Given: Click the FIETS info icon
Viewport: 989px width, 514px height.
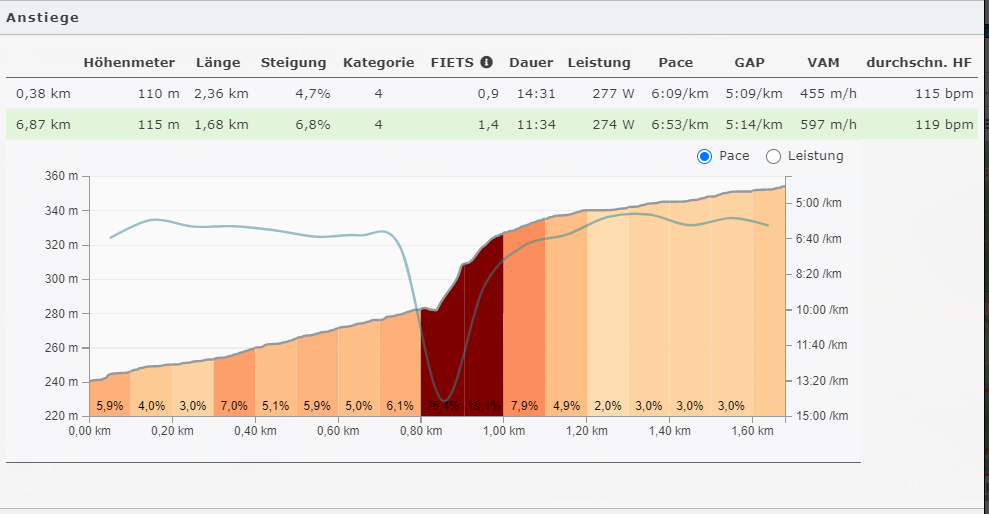Looking at the screenshot, I should click(x=487, y=62).
